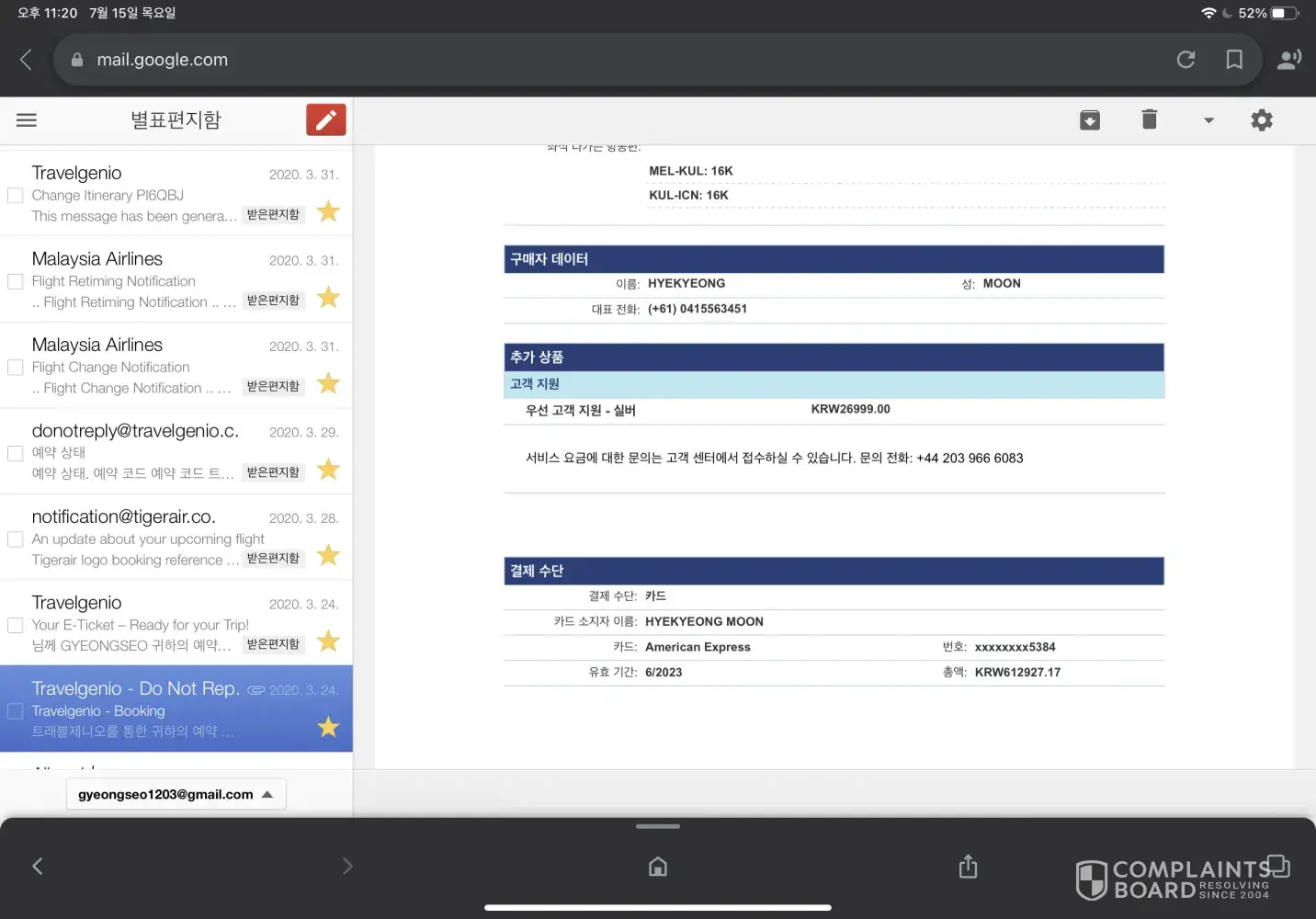Expand the more actions dropdown arrow
Screen dimensions: 1316x919
1208,120
